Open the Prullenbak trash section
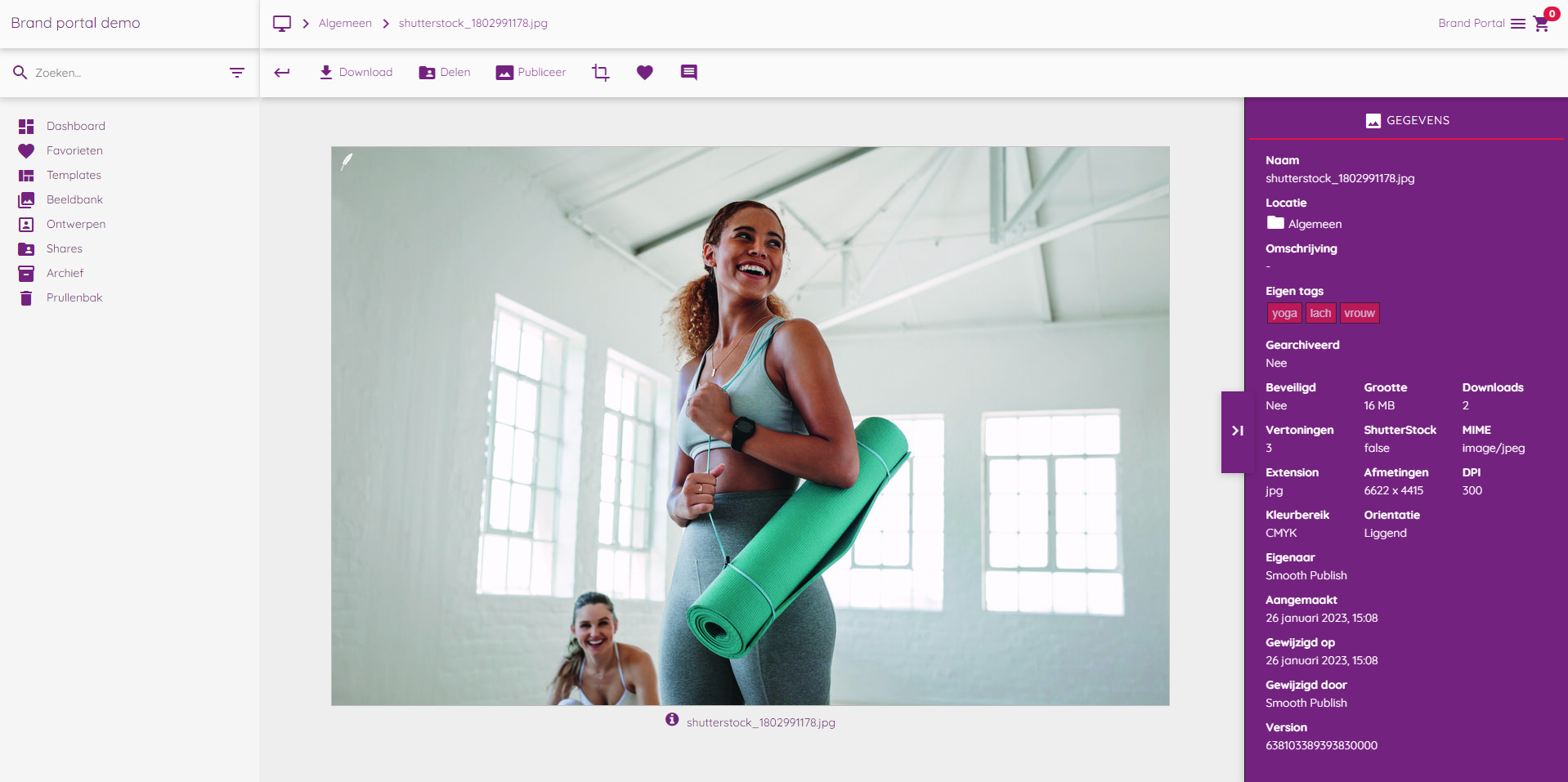 coord(73,297)
